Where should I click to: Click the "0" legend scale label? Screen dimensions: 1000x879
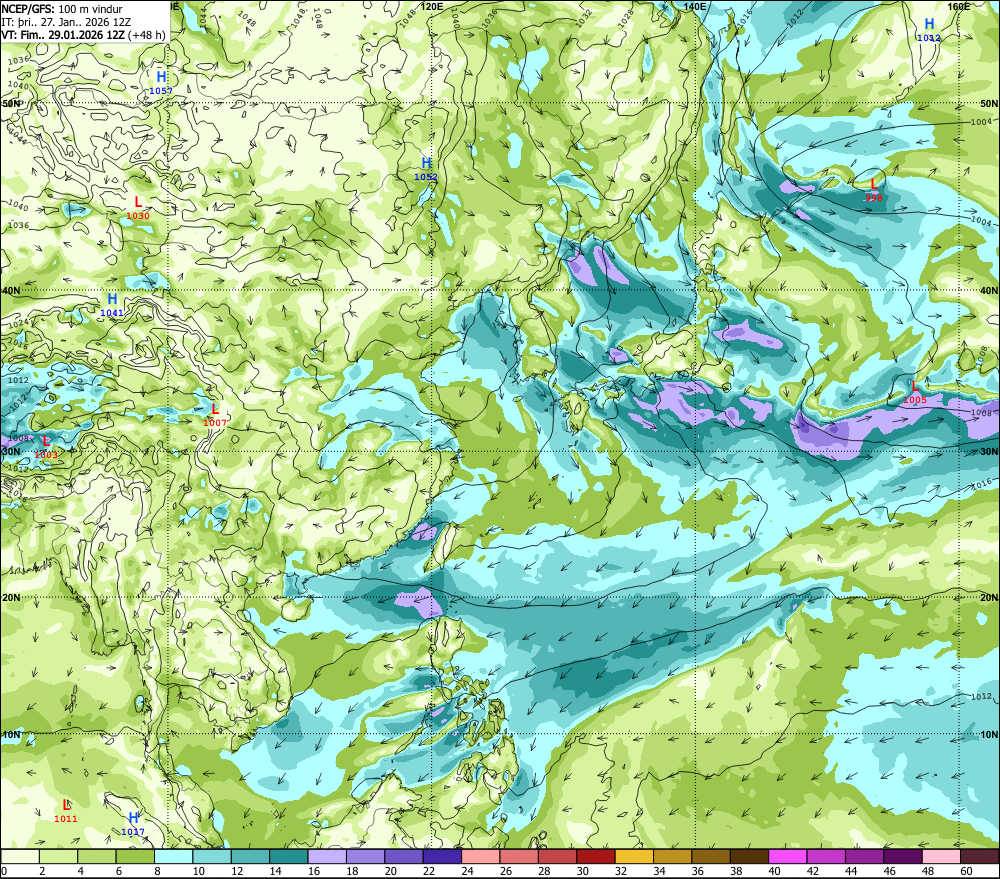point(4,871)
